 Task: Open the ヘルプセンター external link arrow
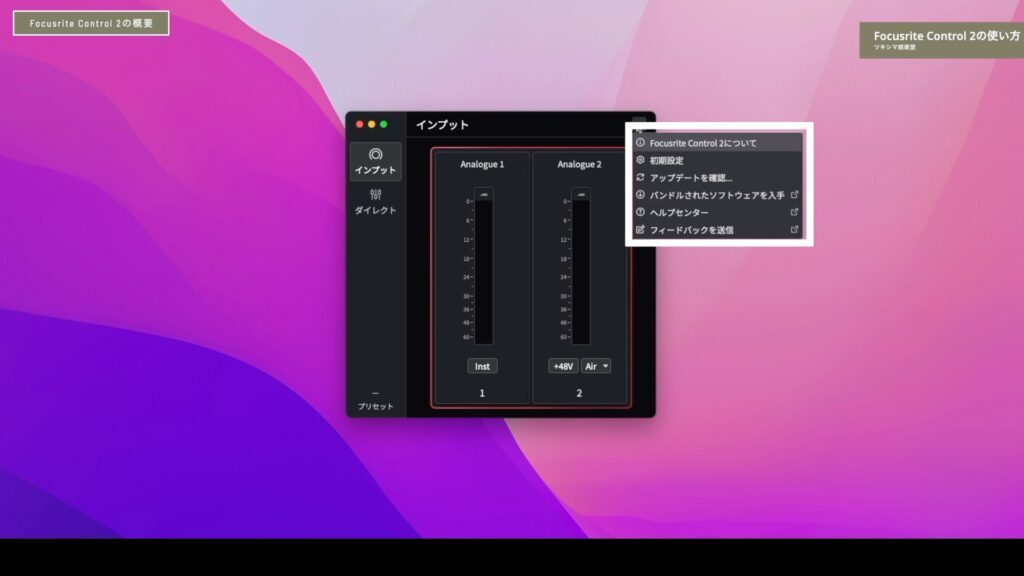[794, 212]
